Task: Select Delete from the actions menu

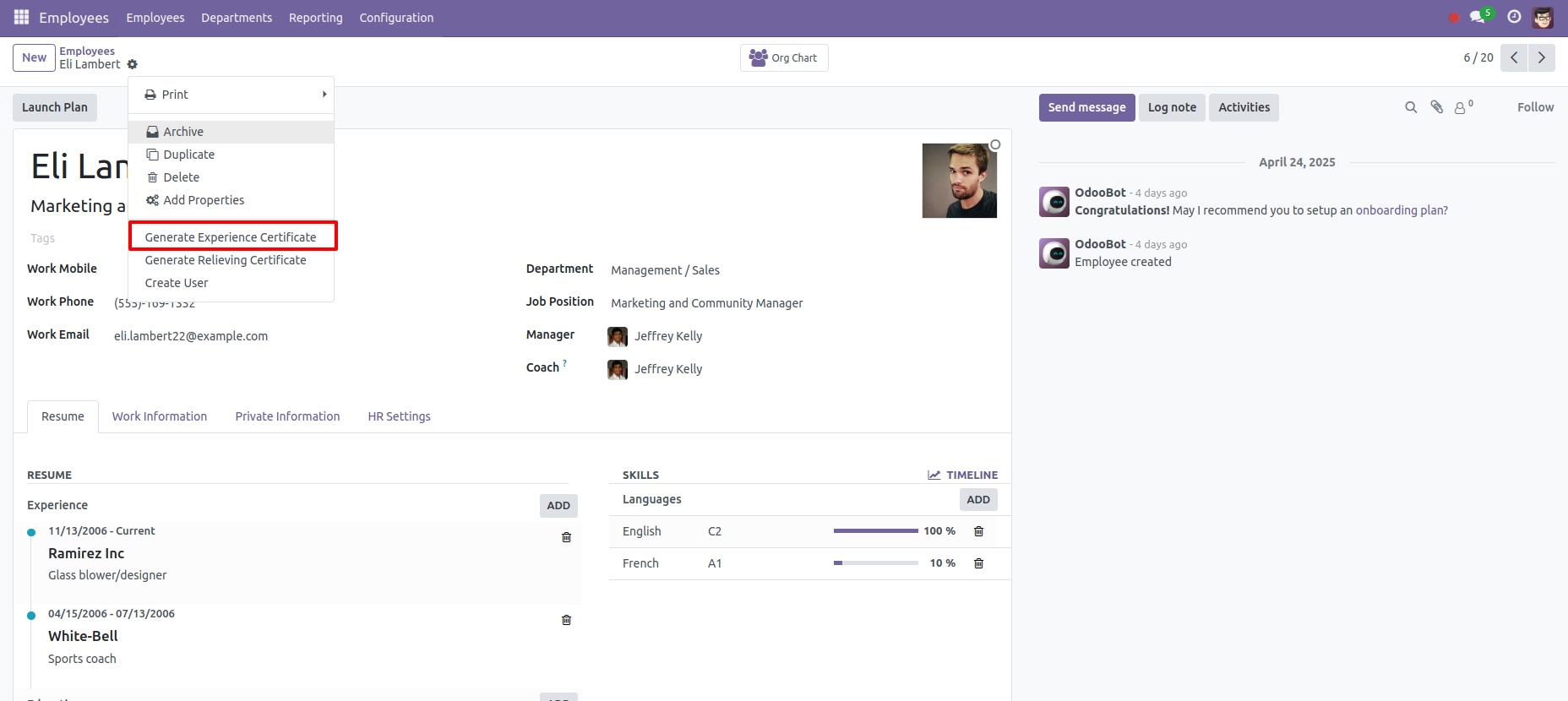Action: 231,177
